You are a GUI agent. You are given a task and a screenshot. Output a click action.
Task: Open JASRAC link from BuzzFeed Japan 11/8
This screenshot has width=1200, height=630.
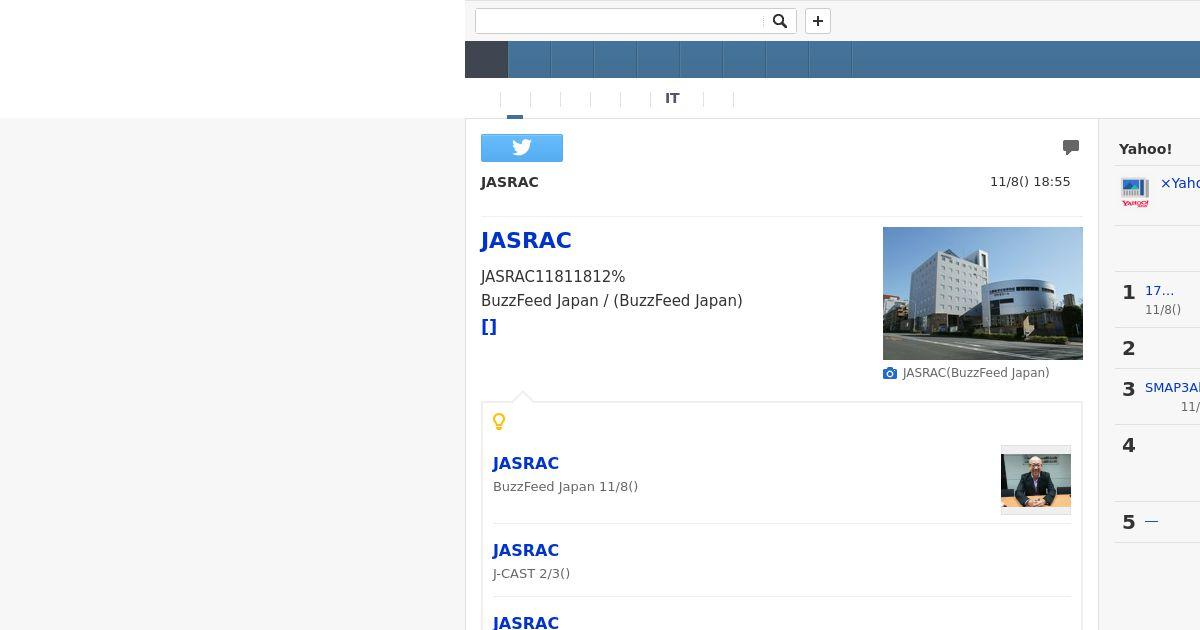point(526,463)
